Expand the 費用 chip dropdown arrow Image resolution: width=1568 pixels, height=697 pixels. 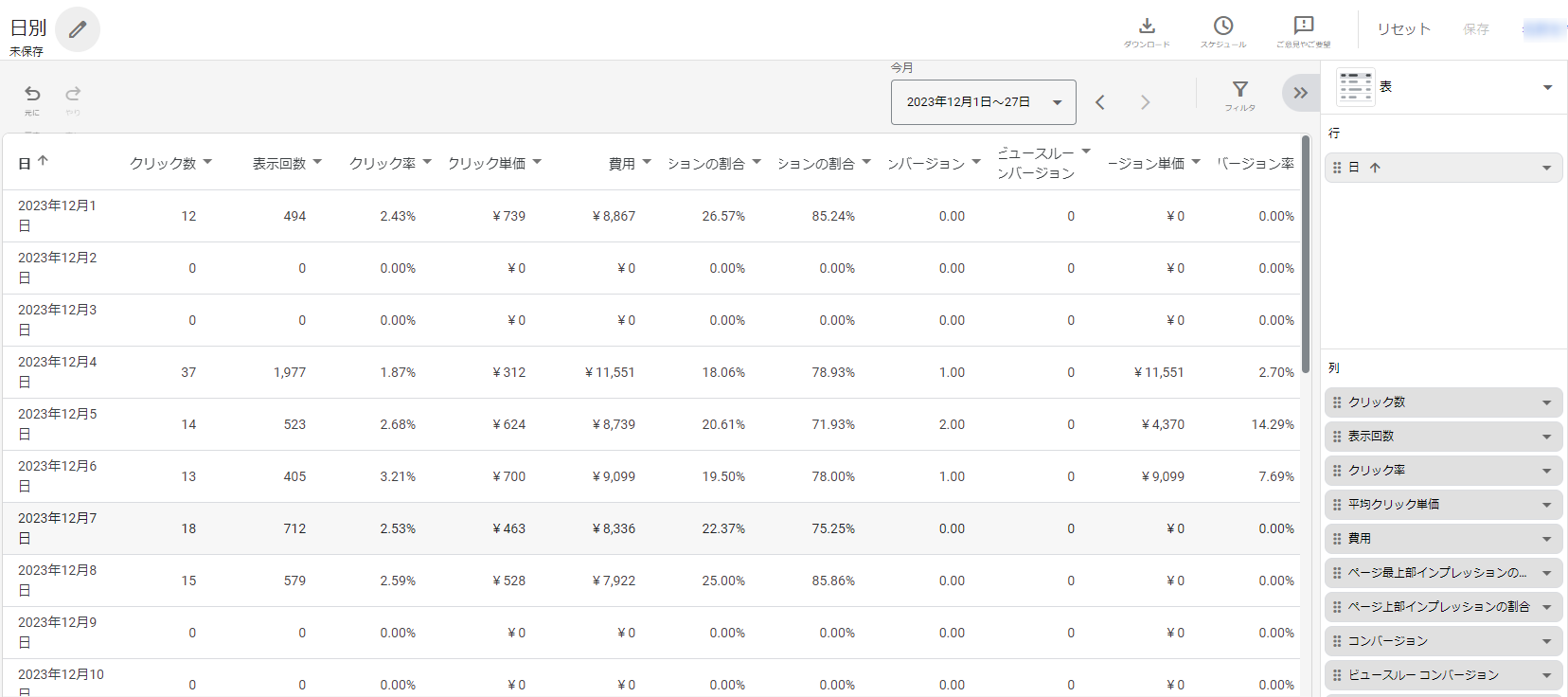tap(1546, 539)
